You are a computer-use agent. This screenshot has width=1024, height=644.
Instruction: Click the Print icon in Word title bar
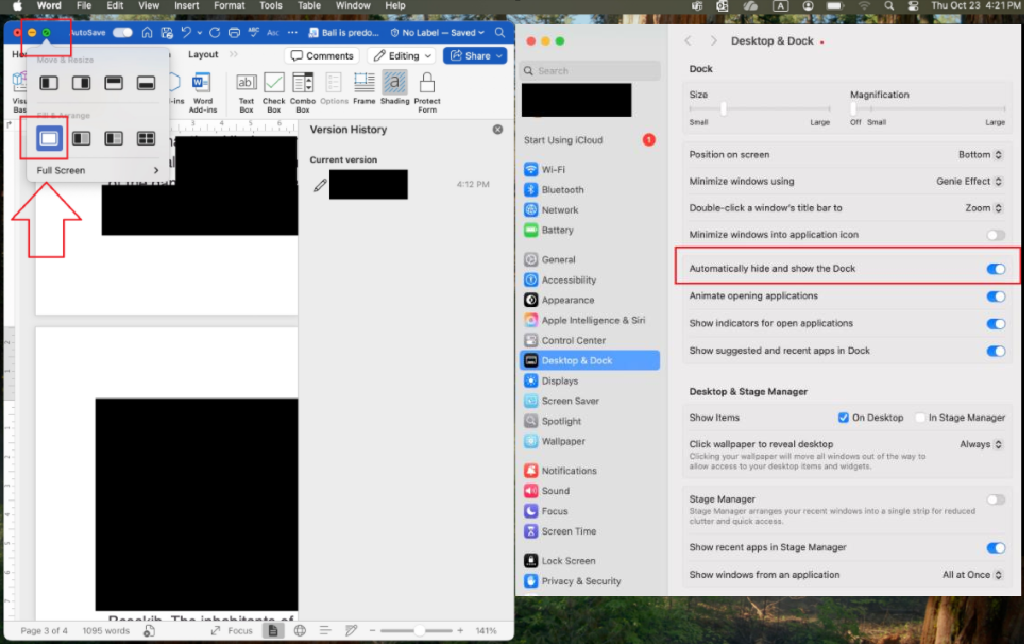pos(234,33)
